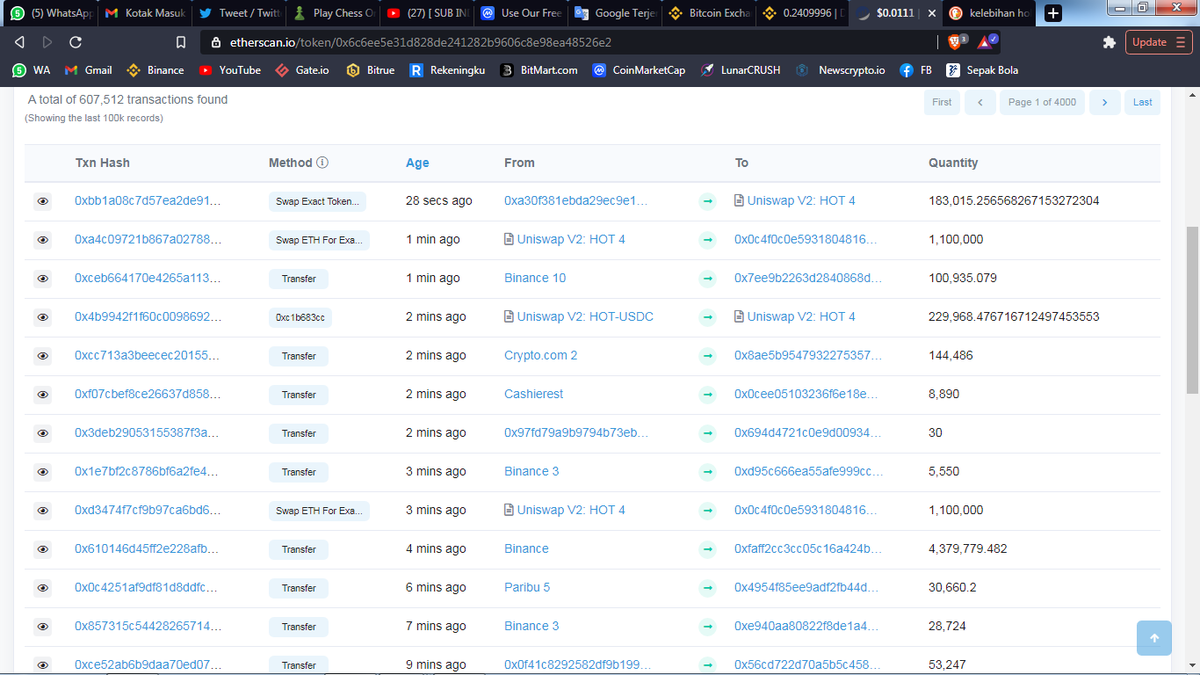Select quantity 4,379,779.482
The image size is (1200, 675).
point(968,549)
